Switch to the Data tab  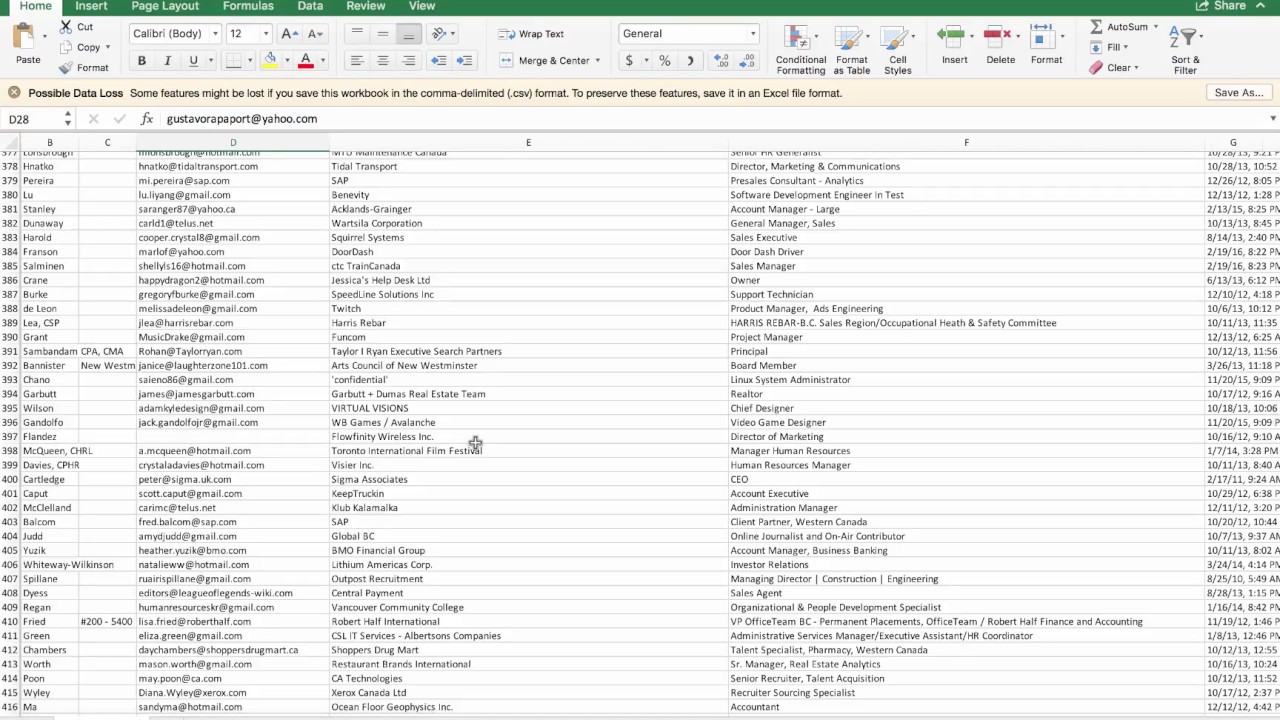tap(310, 6)
